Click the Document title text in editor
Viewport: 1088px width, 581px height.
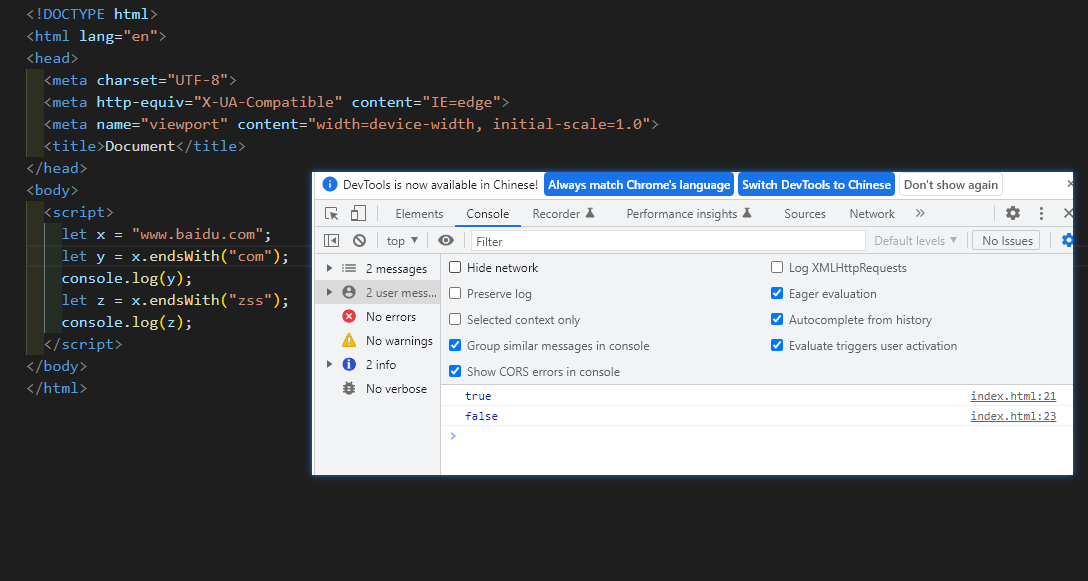140,146
